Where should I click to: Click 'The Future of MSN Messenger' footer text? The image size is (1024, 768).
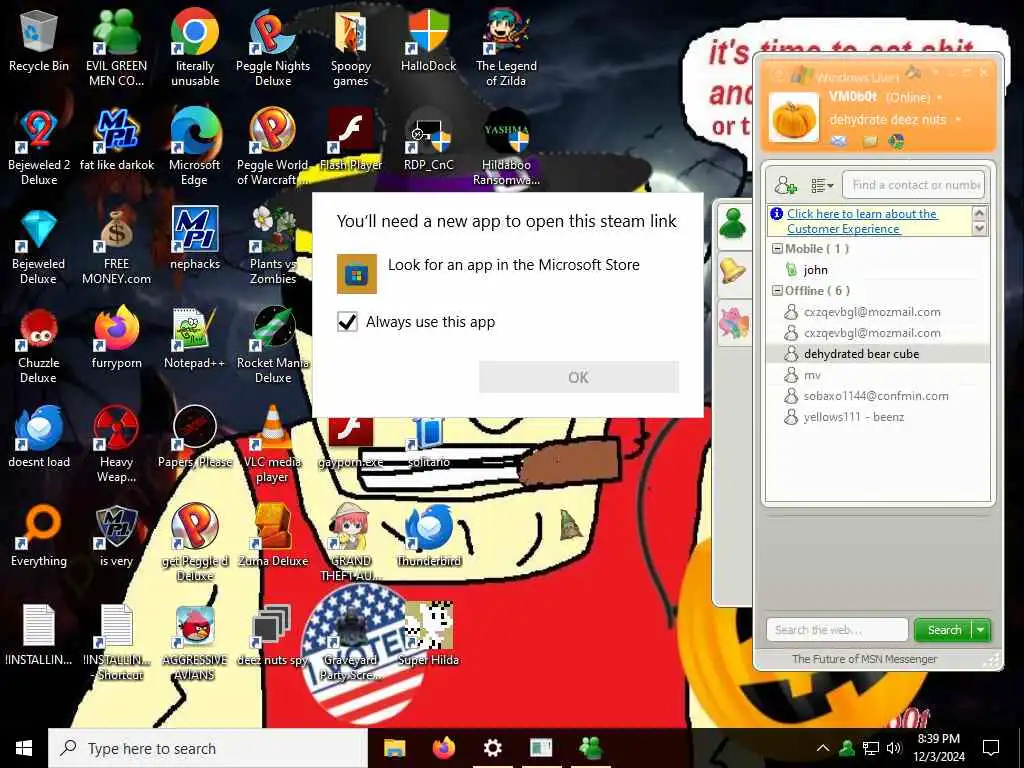(864, 659)
